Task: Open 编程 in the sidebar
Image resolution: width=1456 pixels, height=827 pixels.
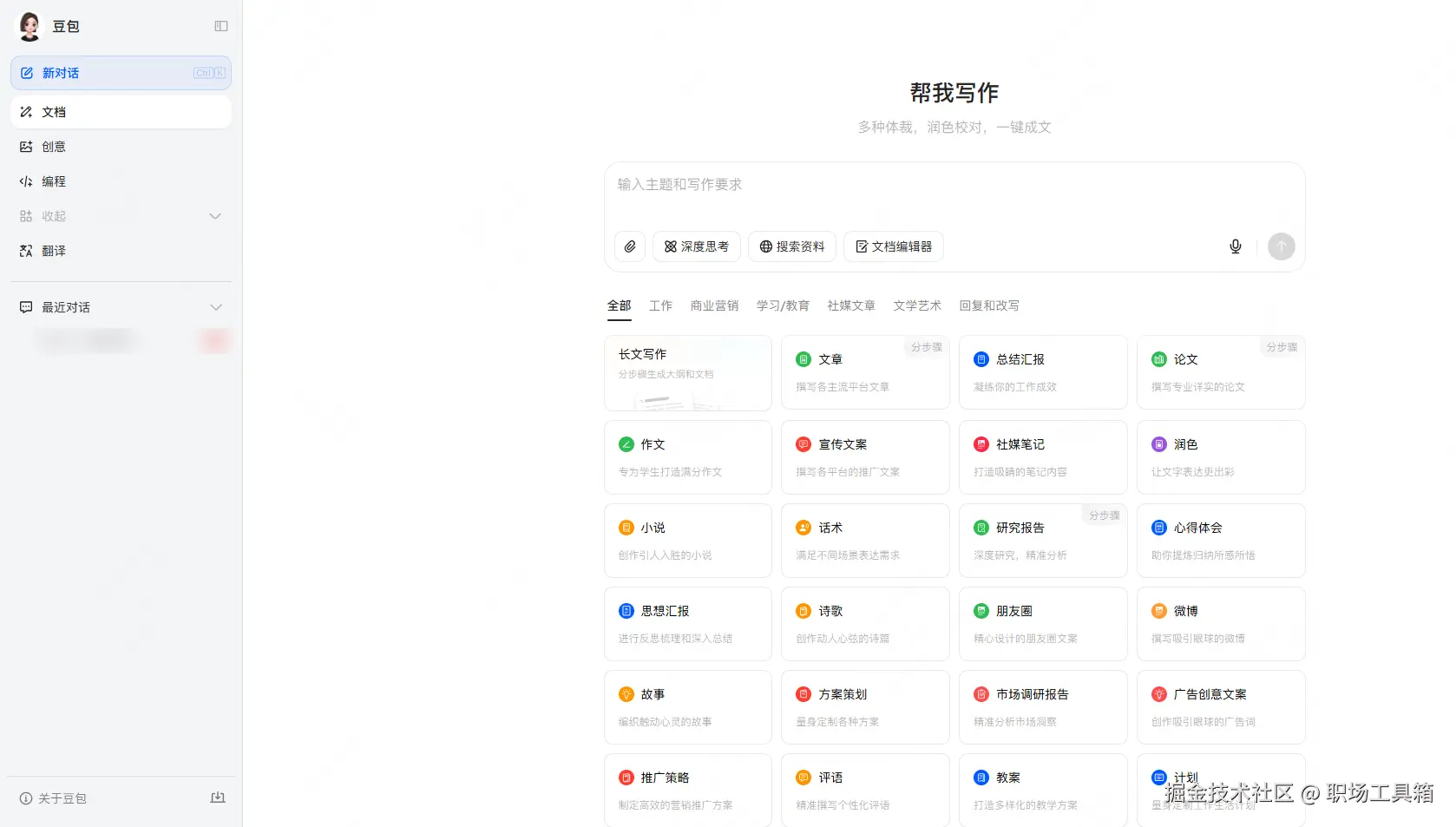Action: (x=121, y=181)
